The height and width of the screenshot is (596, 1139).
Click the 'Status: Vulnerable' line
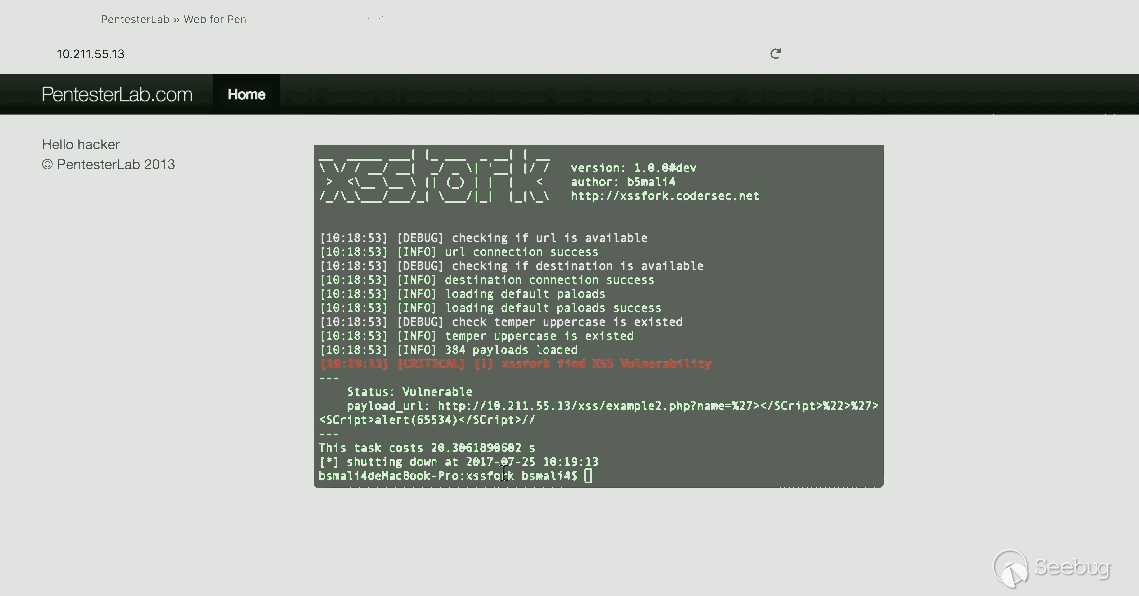[410, 391]
